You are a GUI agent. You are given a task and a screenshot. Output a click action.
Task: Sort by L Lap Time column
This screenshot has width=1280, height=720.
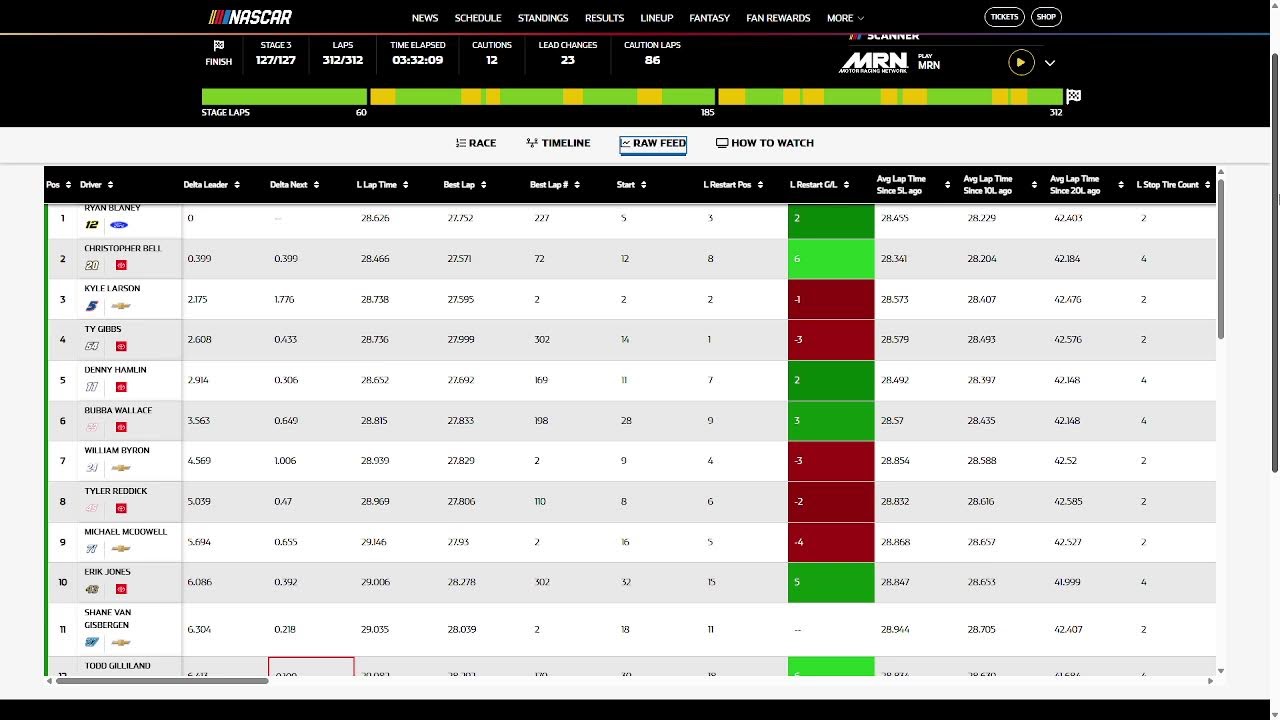pyautogui.click(x=383, y=185)
